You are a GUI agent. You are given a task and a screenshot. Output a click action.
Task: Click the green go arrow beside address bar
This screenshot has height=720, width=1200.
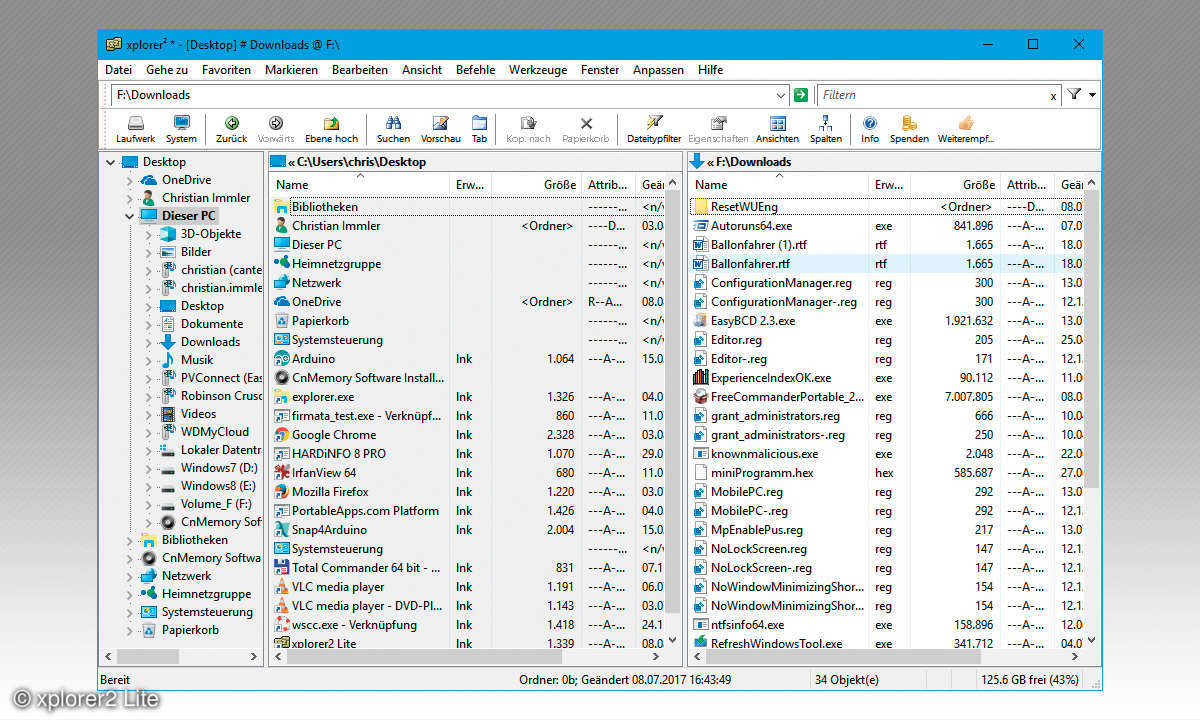tap(800, 95)
